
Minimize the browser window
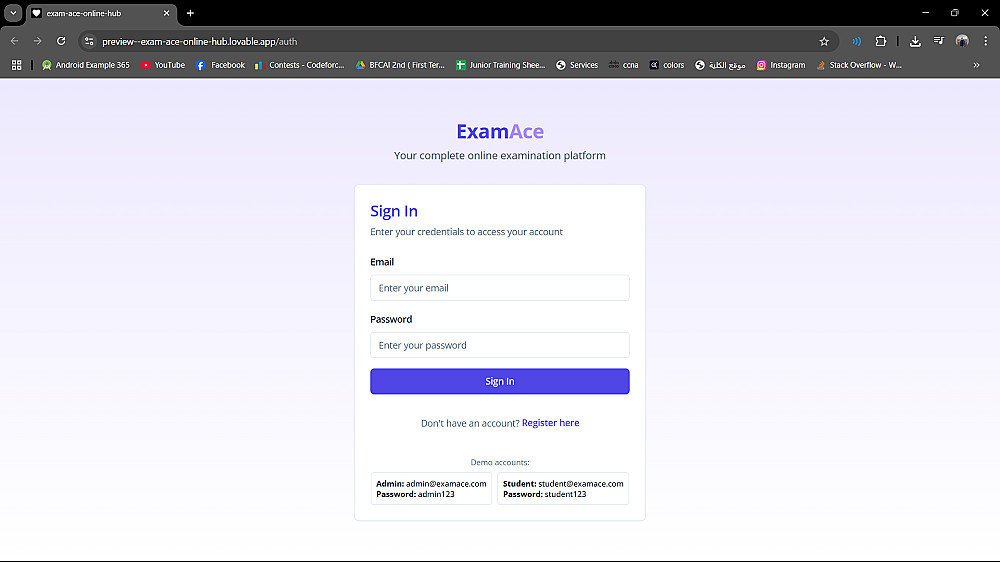click(925, 13)
